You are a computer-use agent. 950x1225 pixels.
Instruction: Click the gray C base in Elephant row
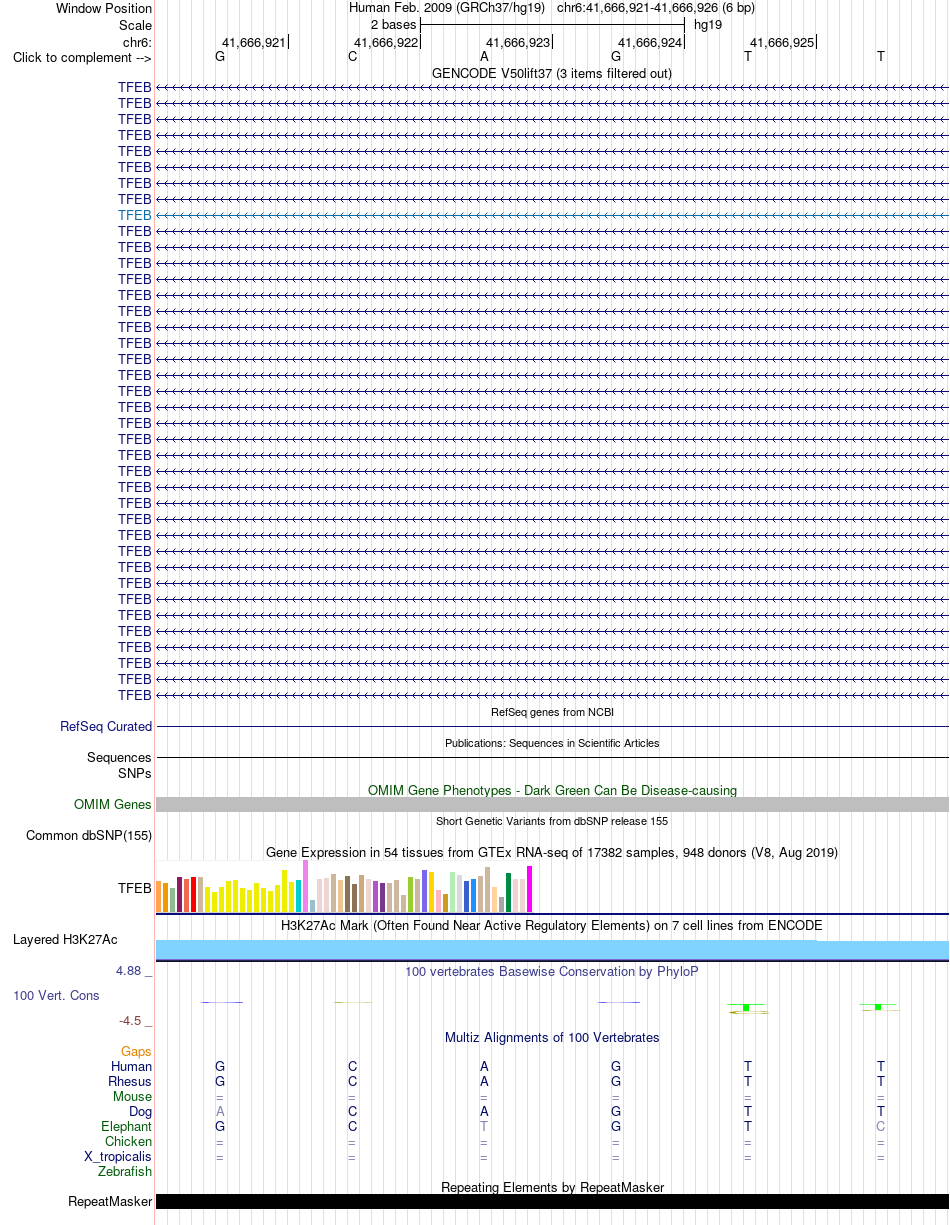click(x=881, y=1126)
